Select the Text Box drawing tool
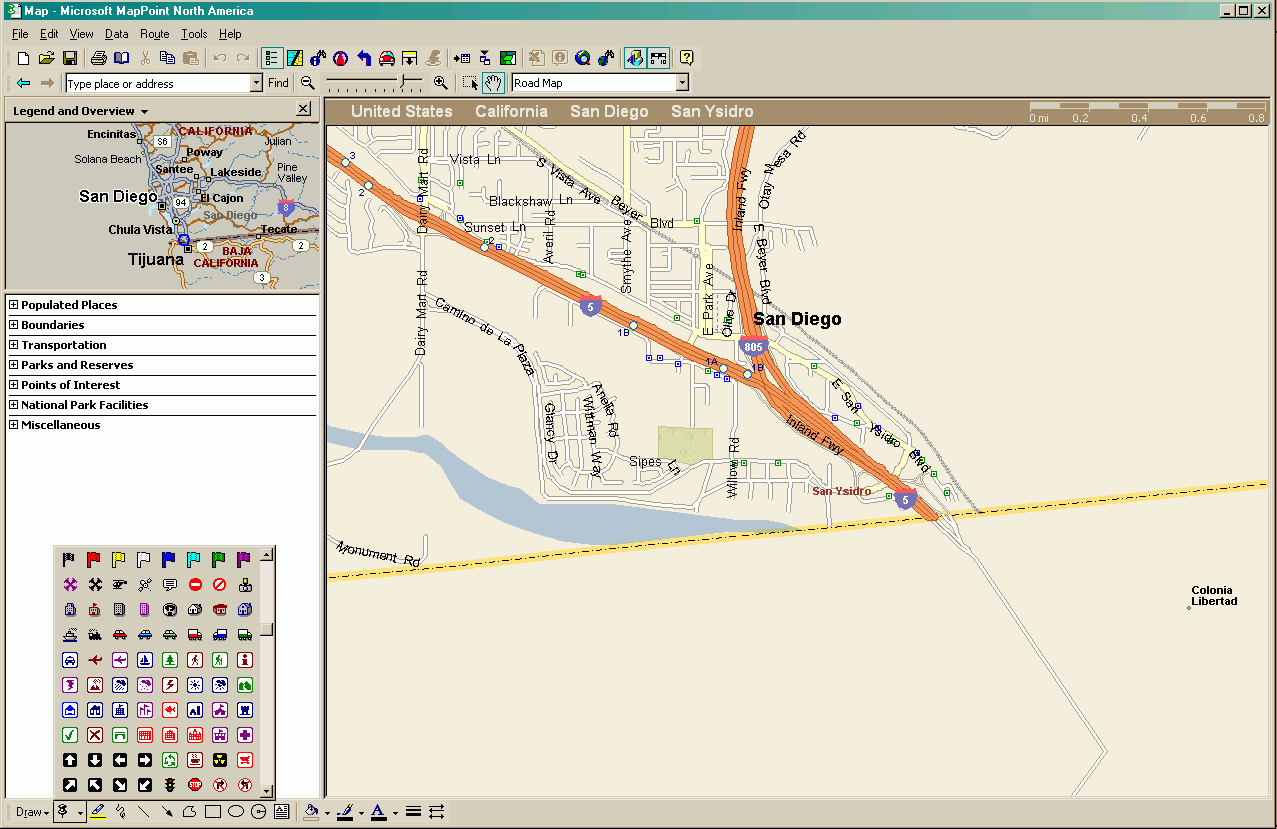Viewport: 1277px width, 829px height. 282,812
